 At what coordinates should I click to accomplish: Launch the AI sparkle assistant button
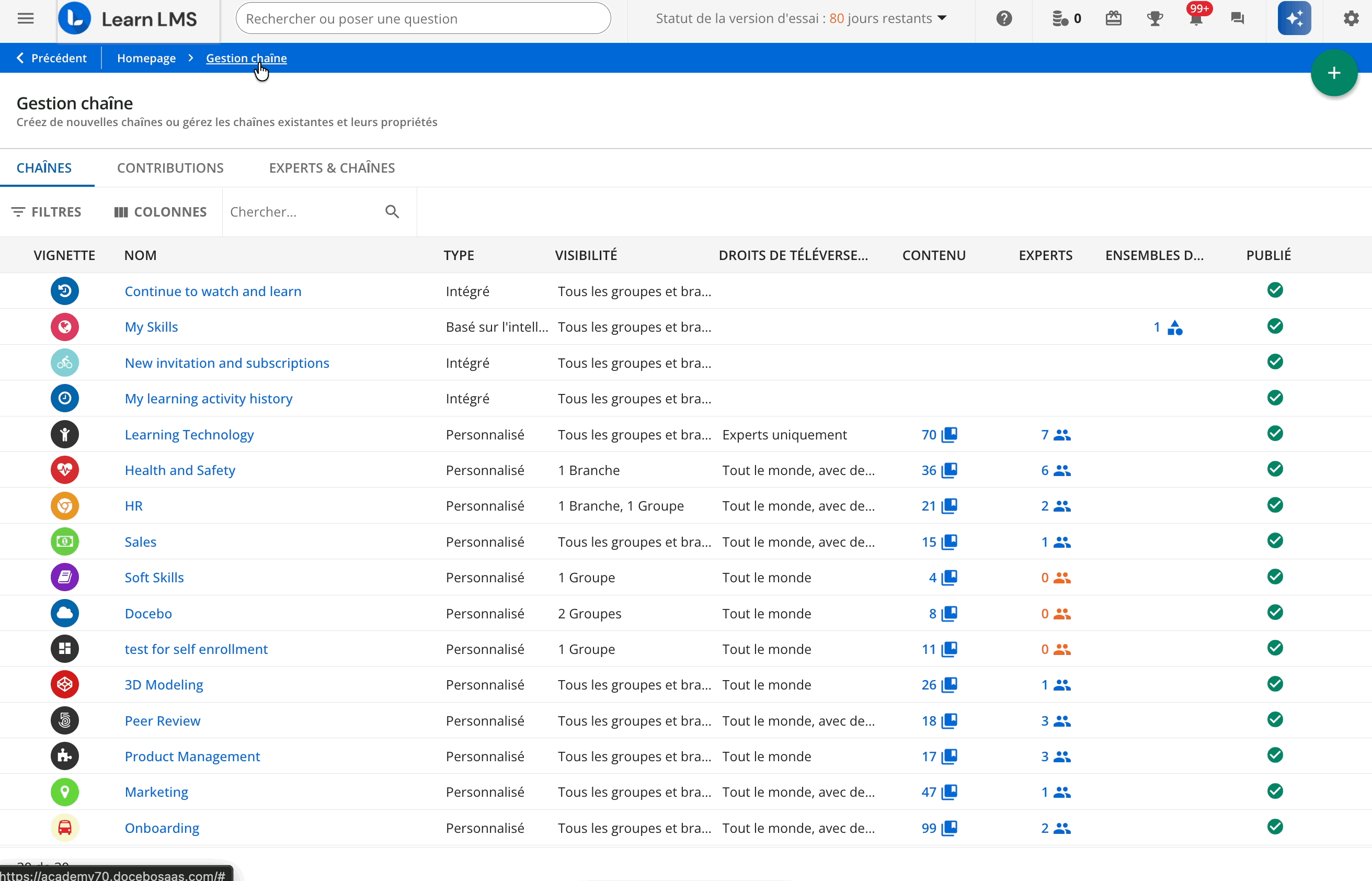pos(1294,18)
